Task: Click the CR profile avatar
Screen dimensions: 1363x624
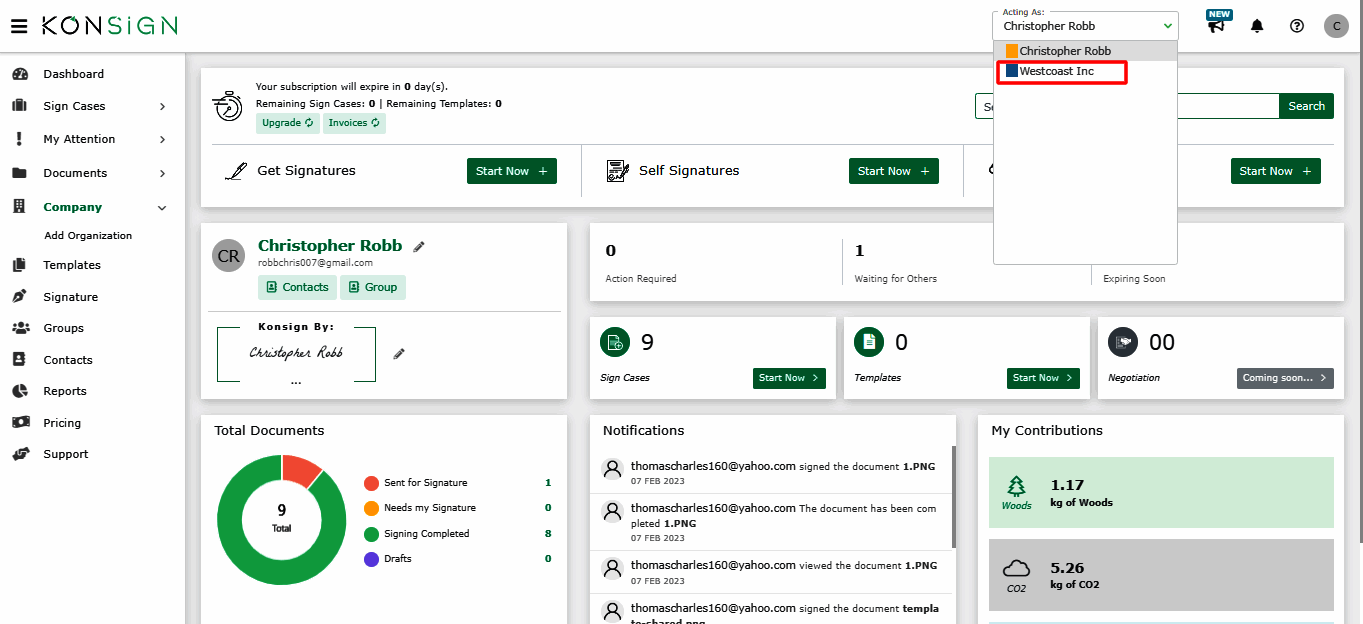Action: pyautogui.click(x=228, y=255)
